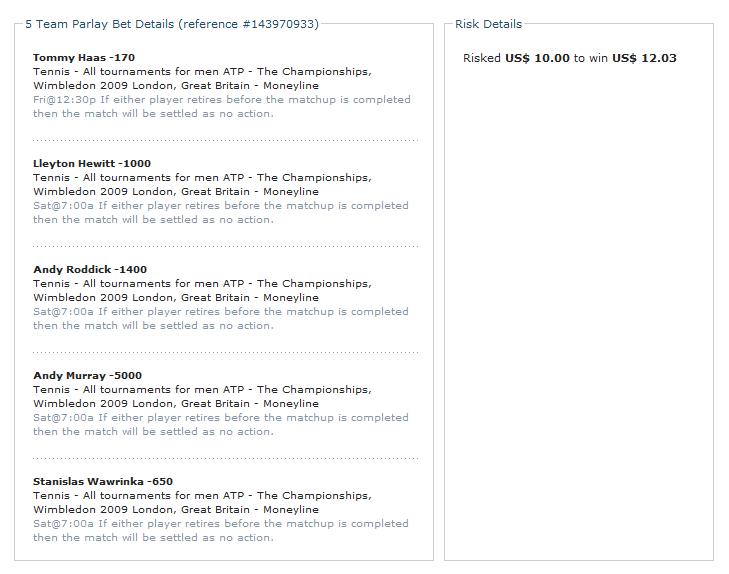
Task: Click the Tommy Haas -170 selection title
Action: (83, 58)
